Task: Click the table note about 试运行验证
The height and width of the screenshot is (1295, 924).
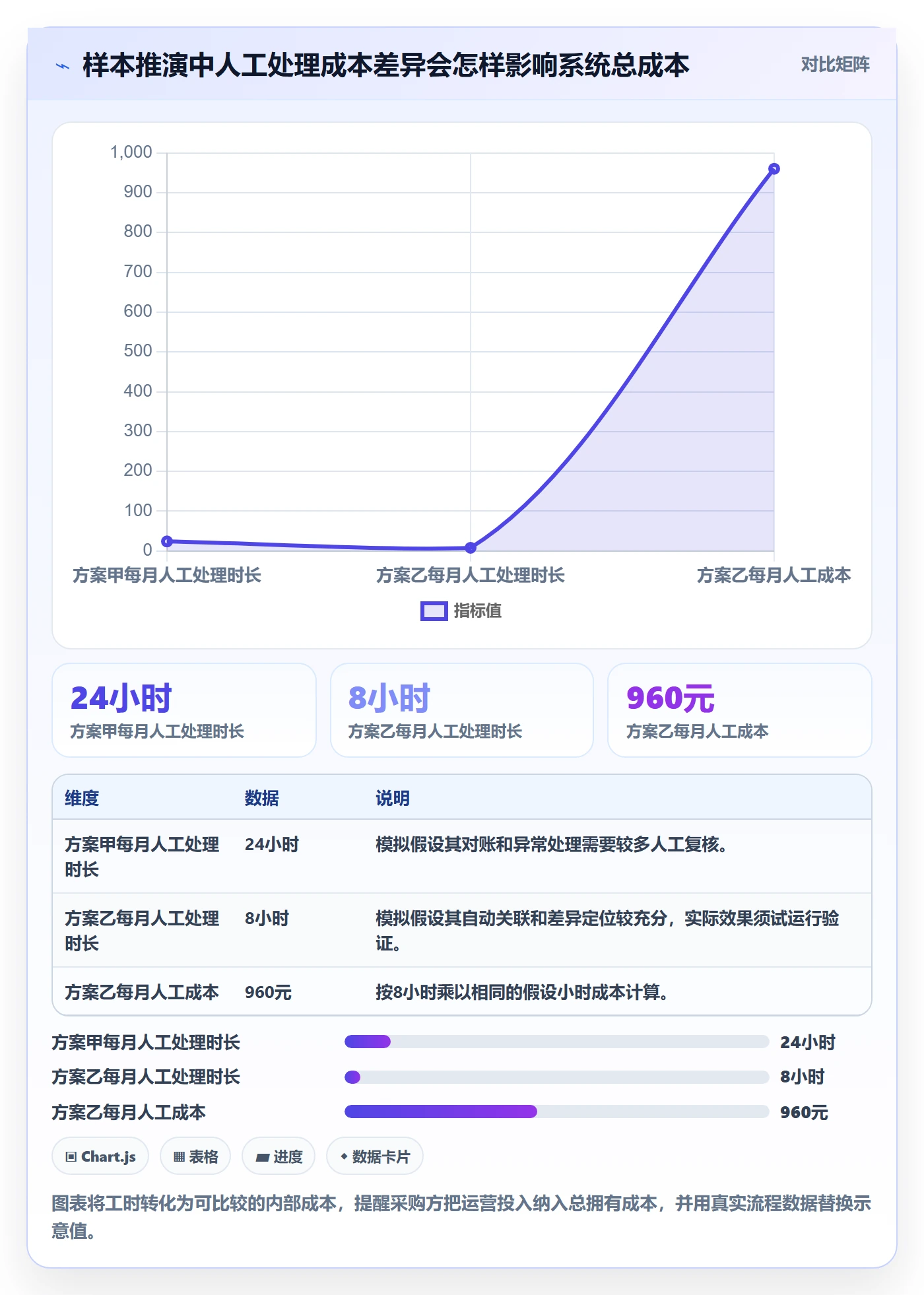Action: coord(607,931)
